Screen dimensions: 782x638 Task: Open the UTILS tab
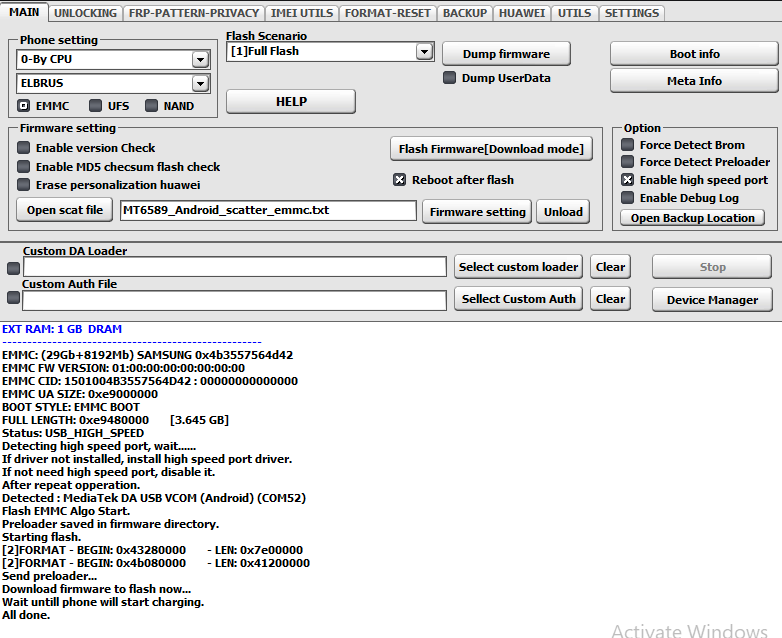tap(575, 13)
